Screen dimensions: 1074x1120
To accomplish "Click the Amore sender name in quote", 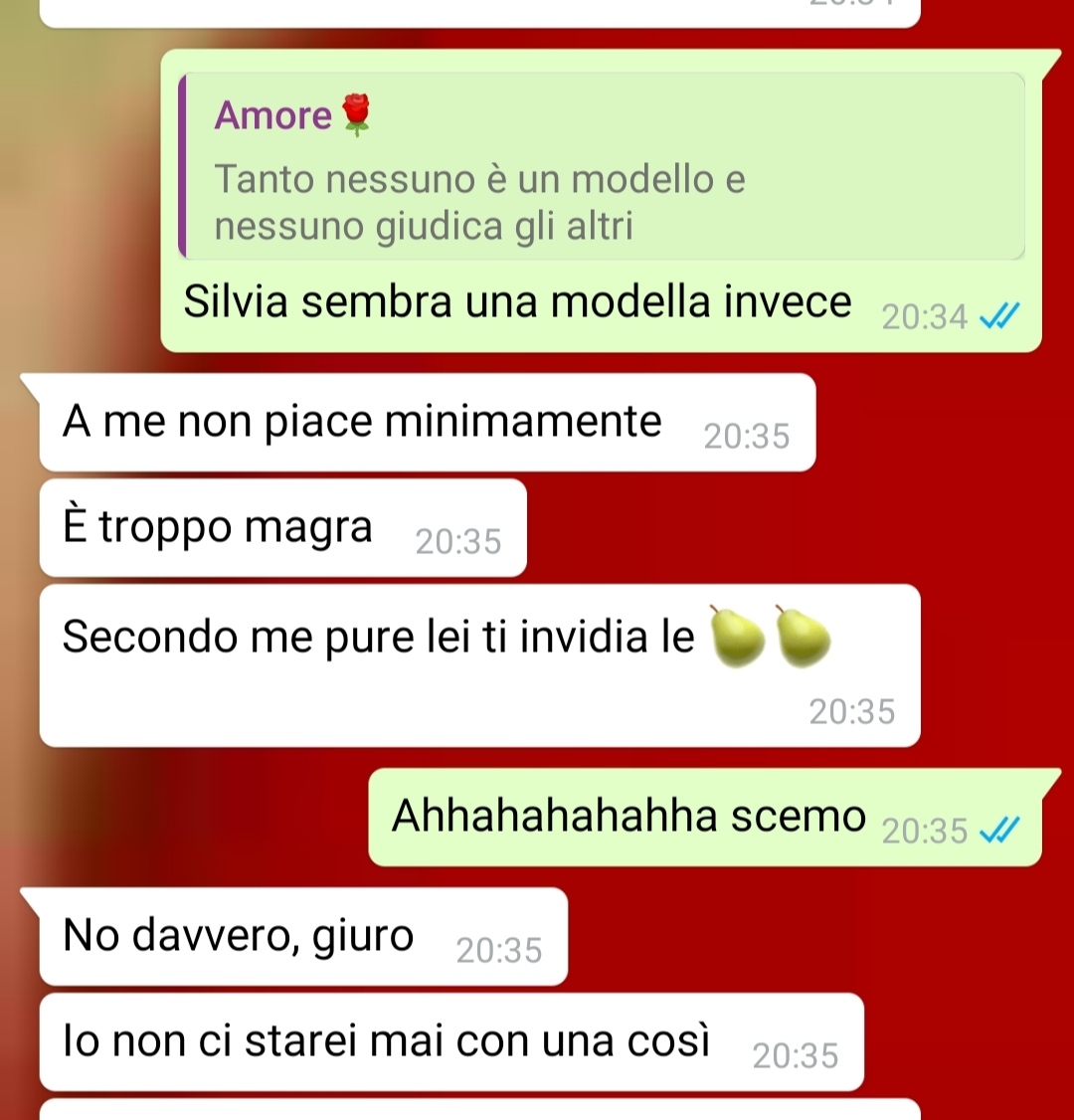I will (x=272, y=115).
